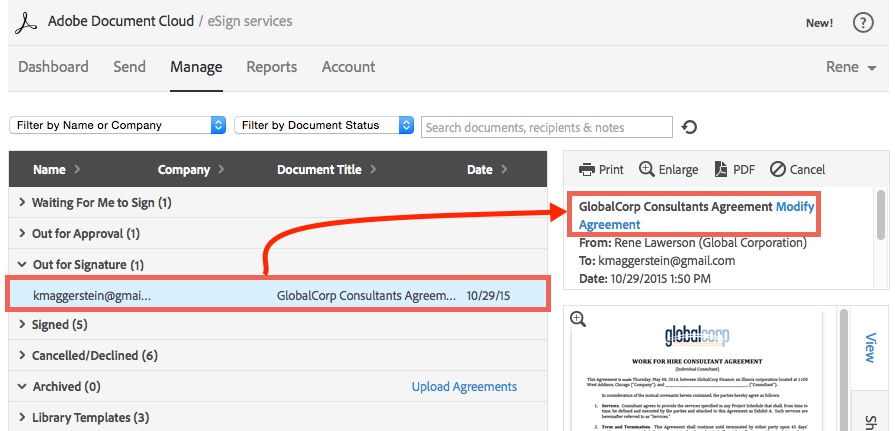Screen dimensions: 895x431
Task: Open the Reports tab
Action: coord(272,67)
